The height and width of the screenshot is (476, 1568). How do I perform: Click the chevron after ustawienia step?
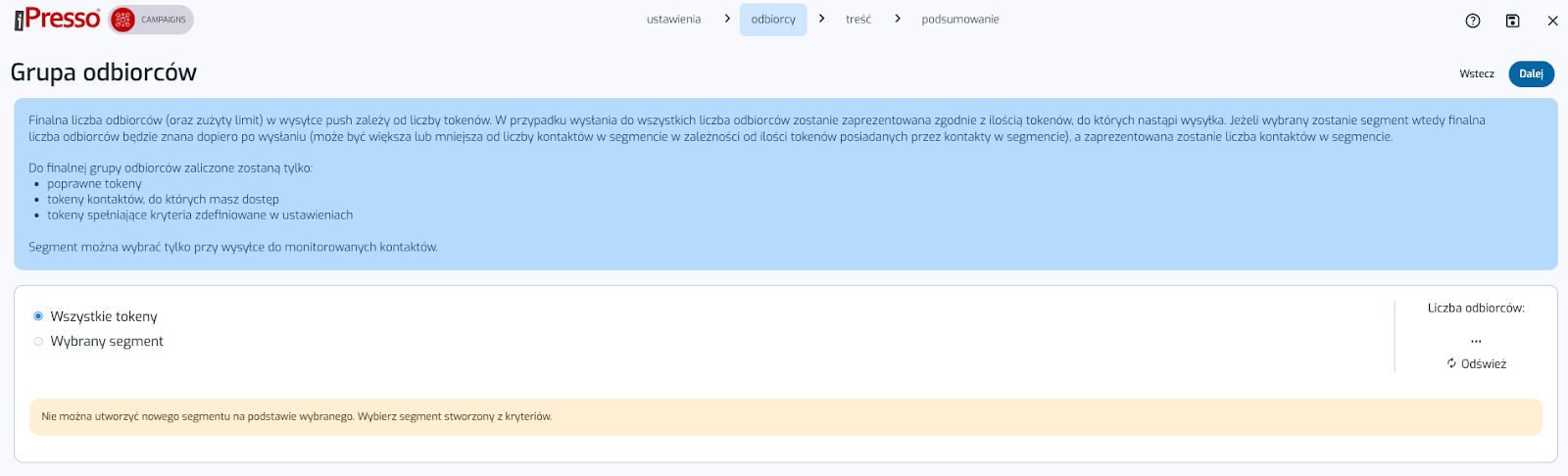[x=727, y=19]
